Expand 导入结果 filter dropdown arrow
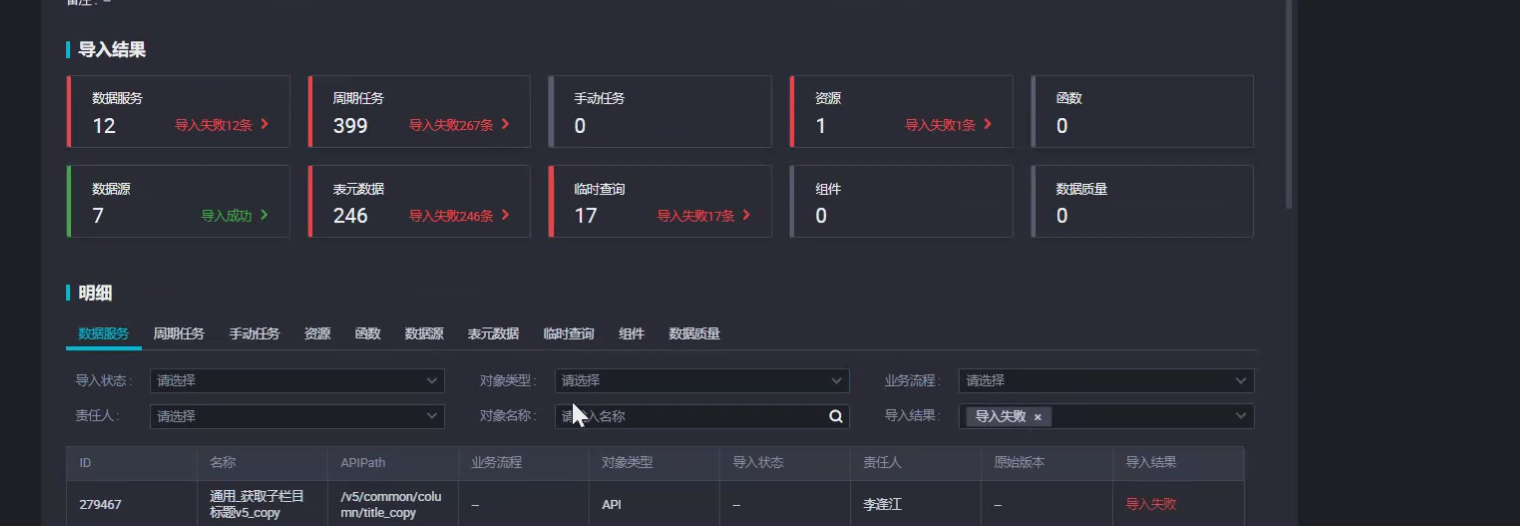Screen dimensions: 1520x526 1241,417
